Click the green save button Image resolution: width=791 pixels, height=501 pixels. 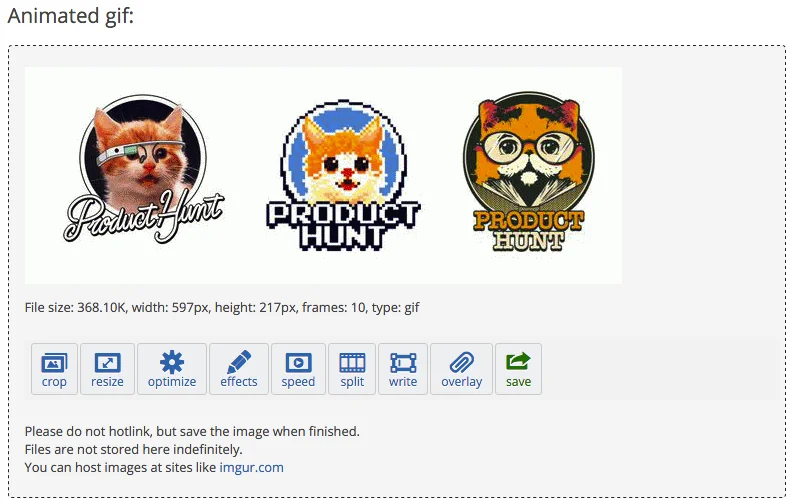click(x=519, y=369)
